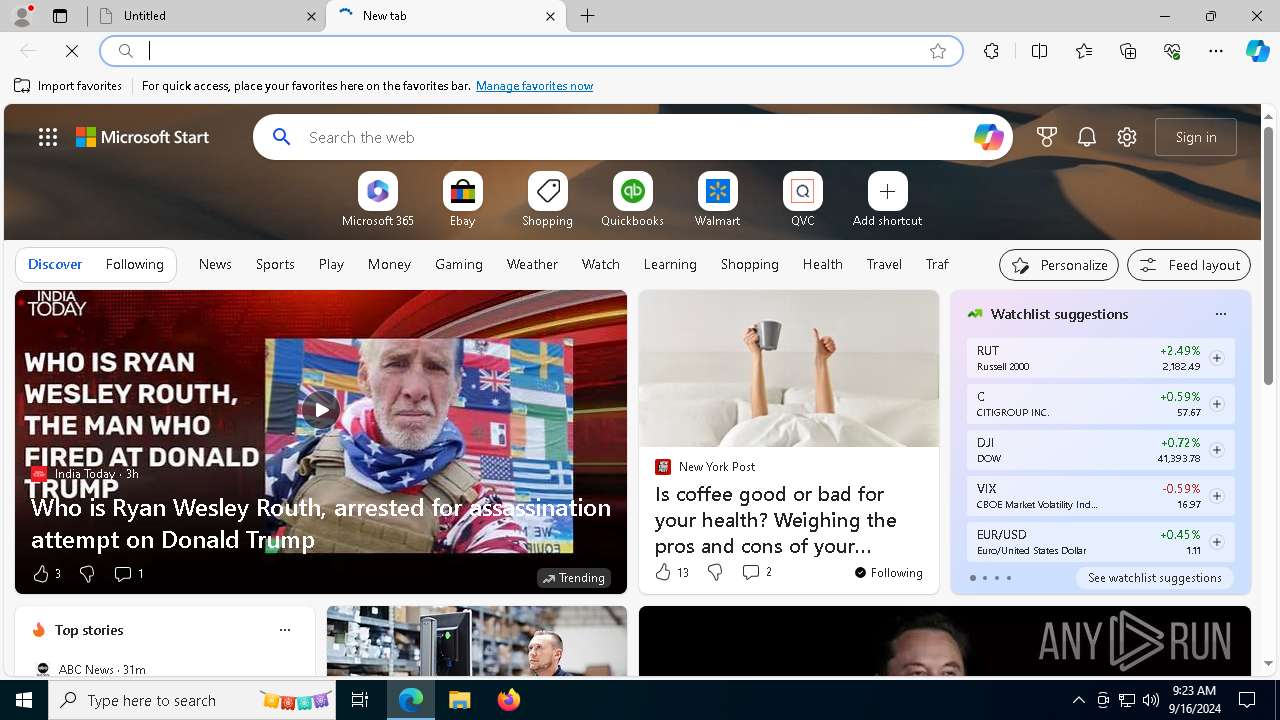Open Microsoft Rewards trophy icon

coord(1047,137)
